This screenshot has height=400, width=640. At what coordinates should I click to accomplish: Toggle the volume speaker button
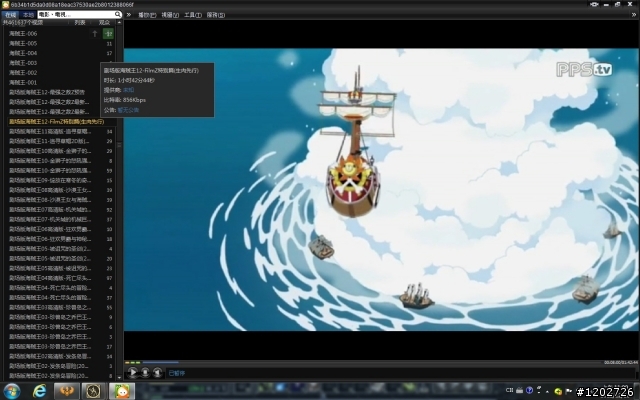pos(157,372)
